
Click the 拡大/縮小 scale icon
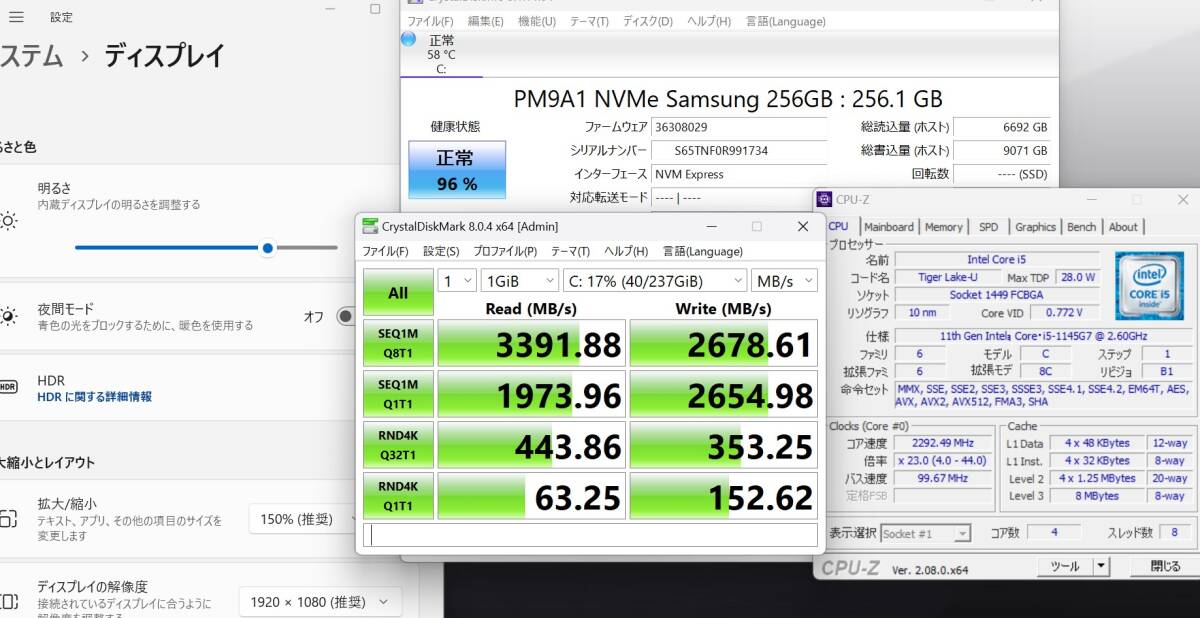click(8, 518)
